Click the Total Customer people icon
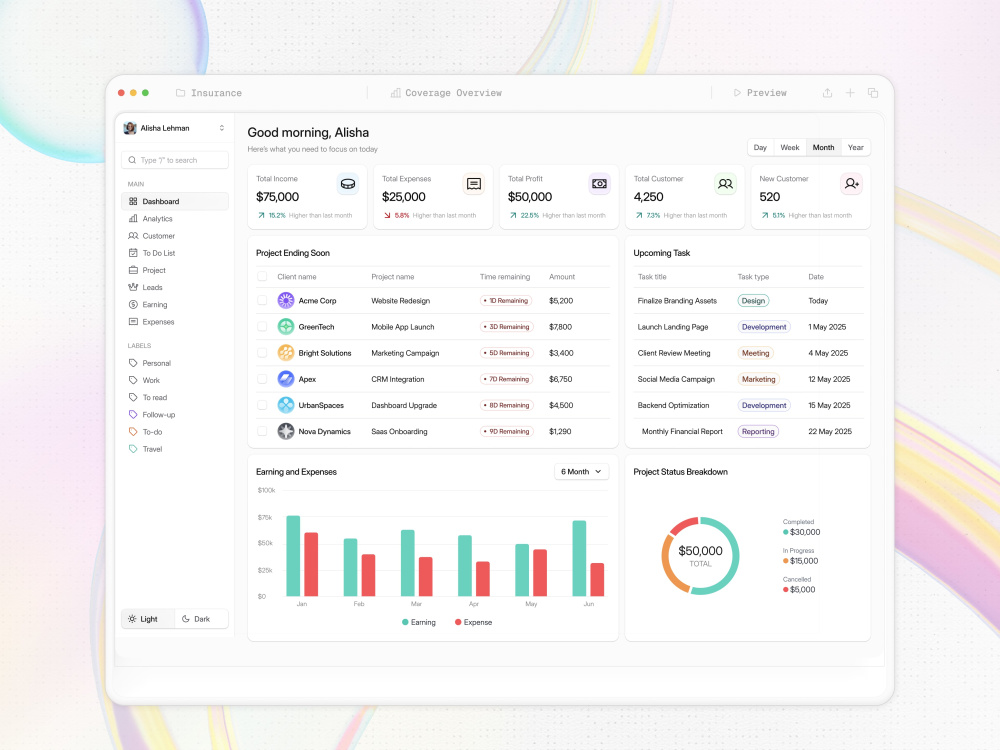 point(725,184)
